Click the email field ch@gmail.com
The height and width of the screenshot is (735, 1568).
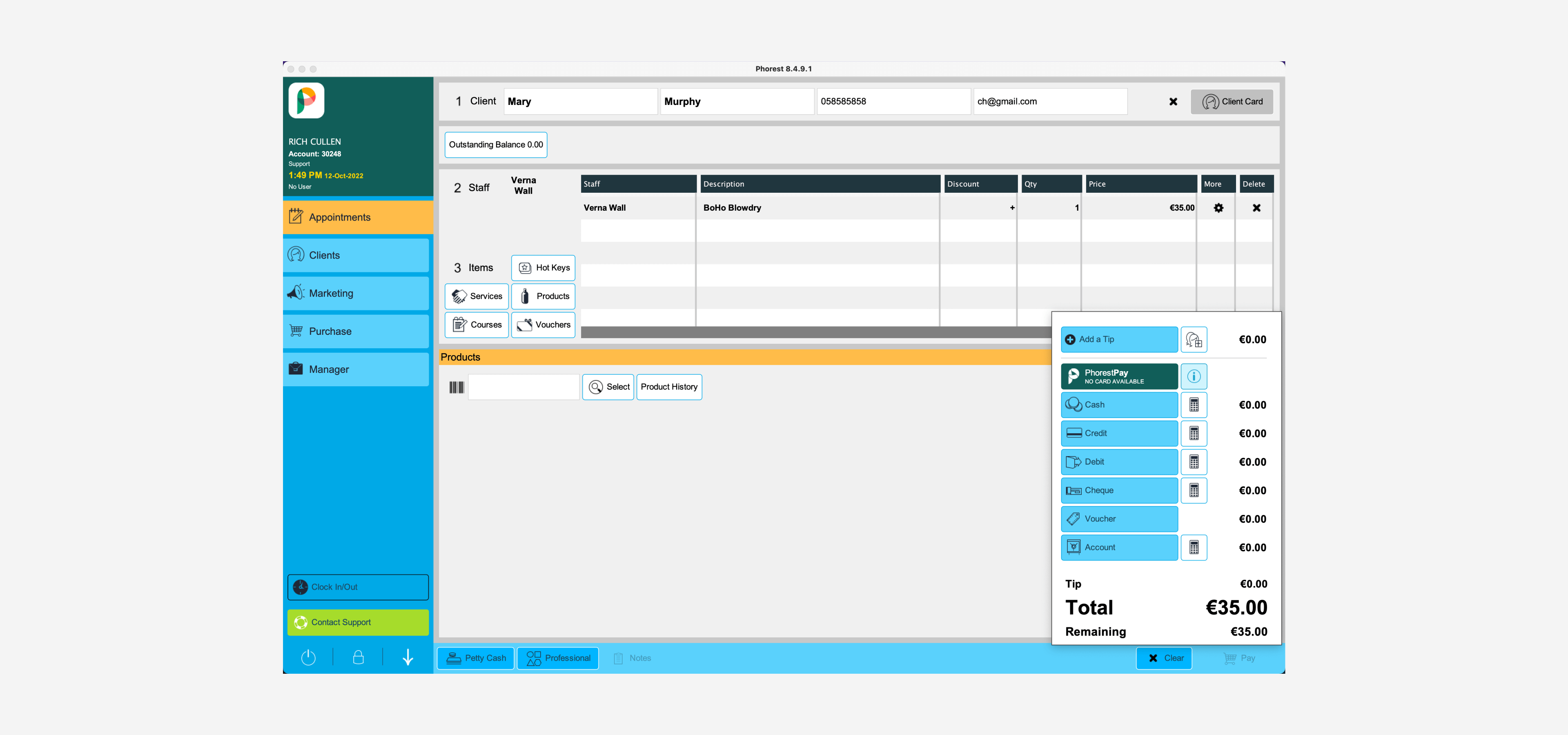tap(1050, 102)
